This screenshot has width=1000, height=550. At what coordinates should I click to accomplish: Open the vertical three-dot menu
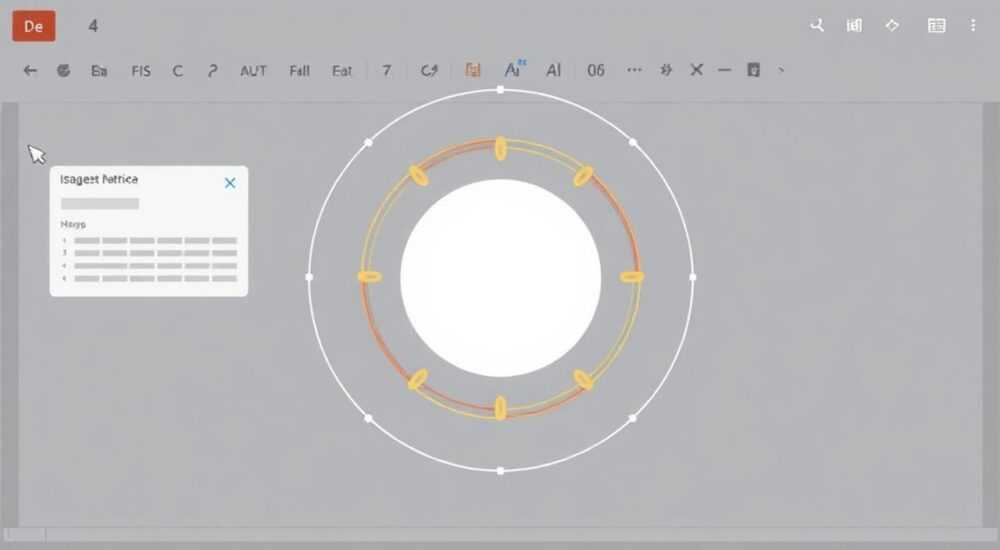[973, 26]
